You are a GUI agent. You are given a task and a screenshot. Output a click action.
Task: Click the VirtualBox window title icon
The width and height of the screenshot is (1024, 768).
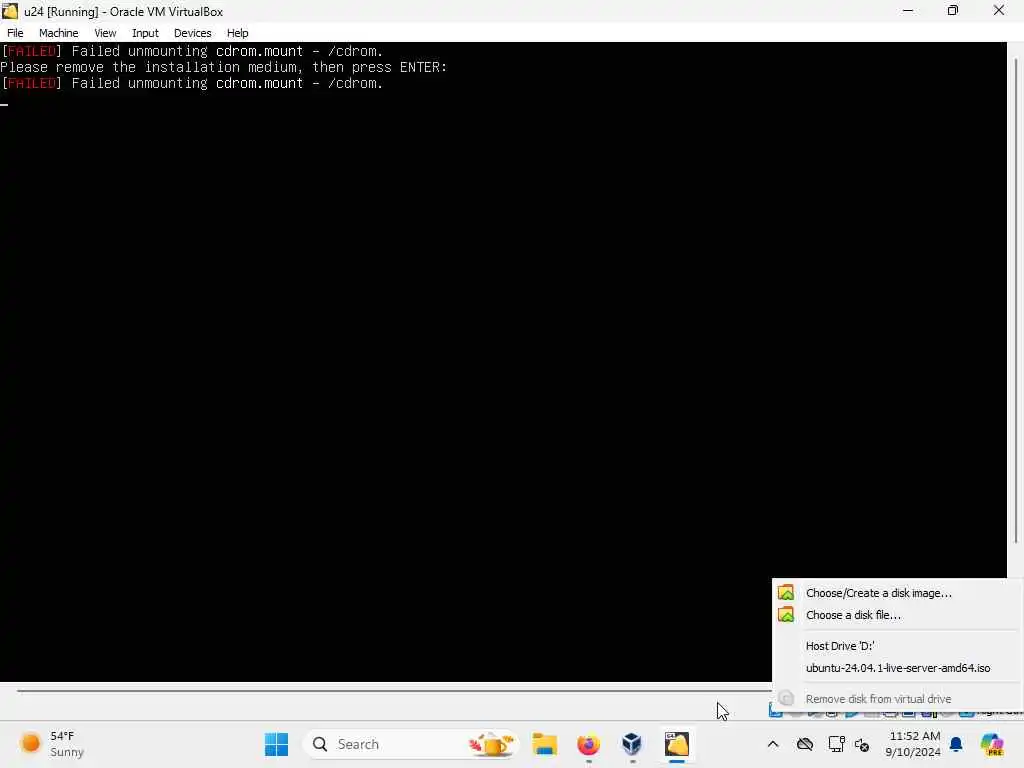pyautogui.click(x=10, y=11)
